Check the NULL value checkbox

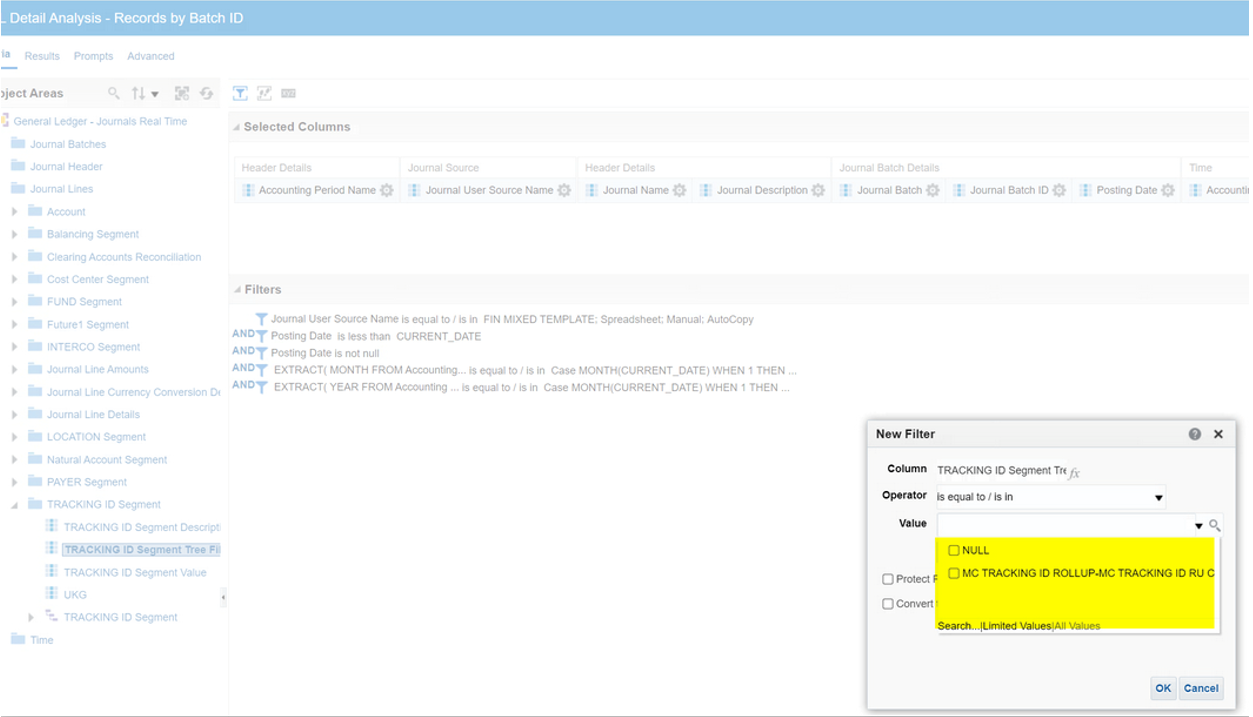point(953,550)
